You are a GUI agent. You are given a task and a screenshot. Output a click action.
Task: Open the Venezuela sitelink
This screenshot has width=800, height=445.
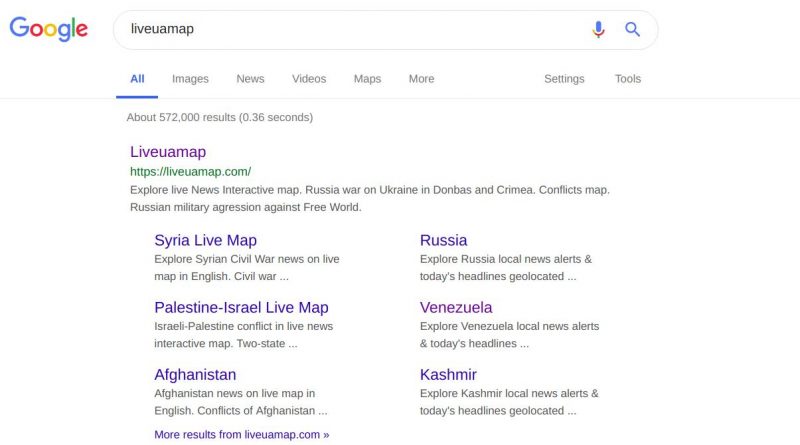[456, 308]
